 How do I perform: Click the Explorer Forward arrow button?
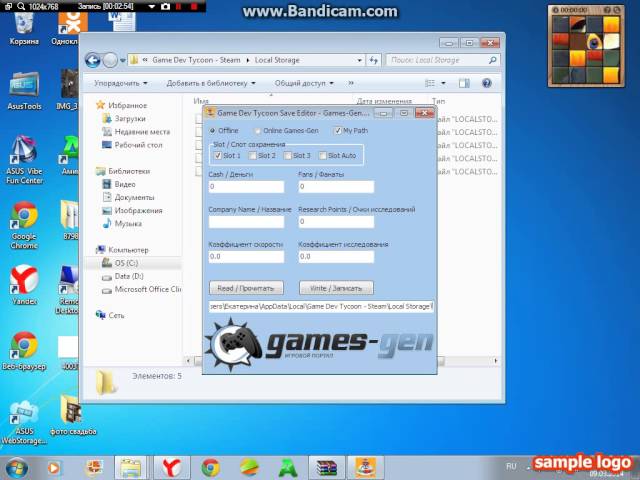pyautogui.click(x=110, y=60)
